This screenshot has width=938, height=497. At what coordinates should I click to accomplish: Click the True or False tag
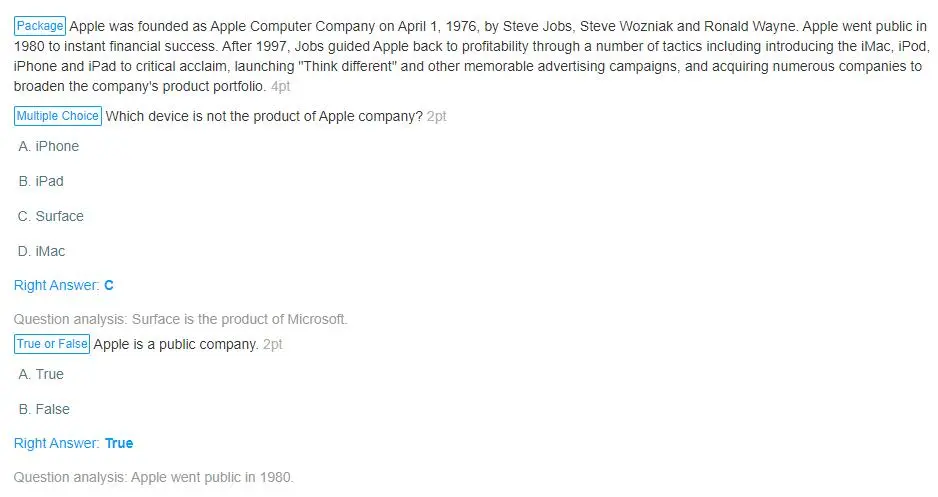(x=52, y=344)
